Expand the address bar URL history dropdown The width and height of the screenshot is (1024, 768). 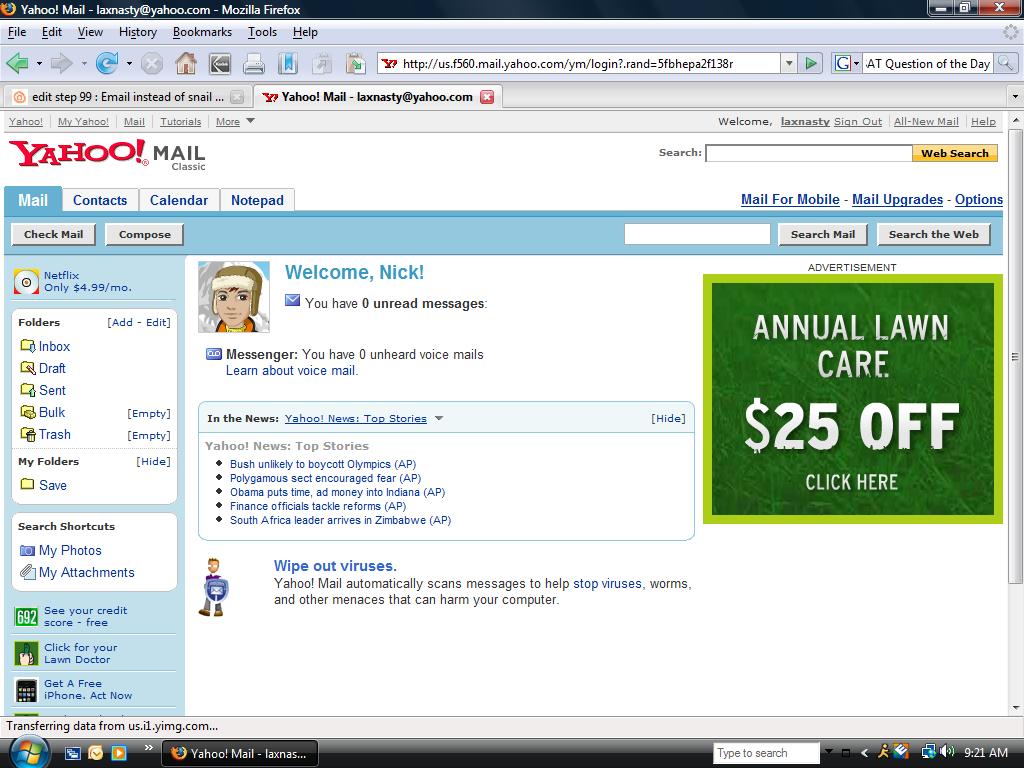pos(789,63)
